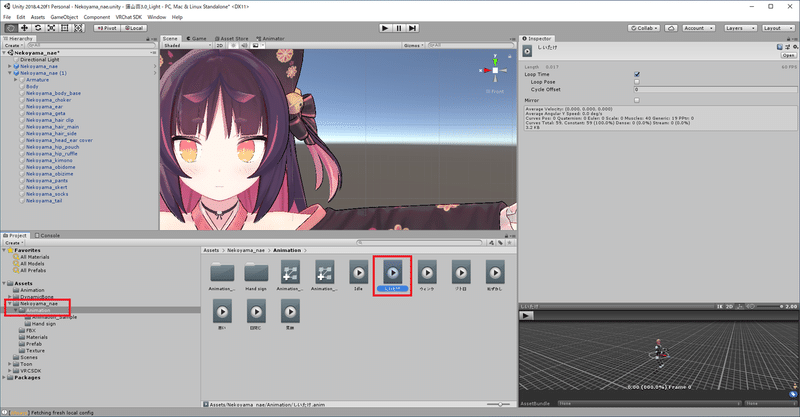Toggle the Loop Time checkbox
The width and height of the screenshot is (800, 417).
(x=637, y=75)
